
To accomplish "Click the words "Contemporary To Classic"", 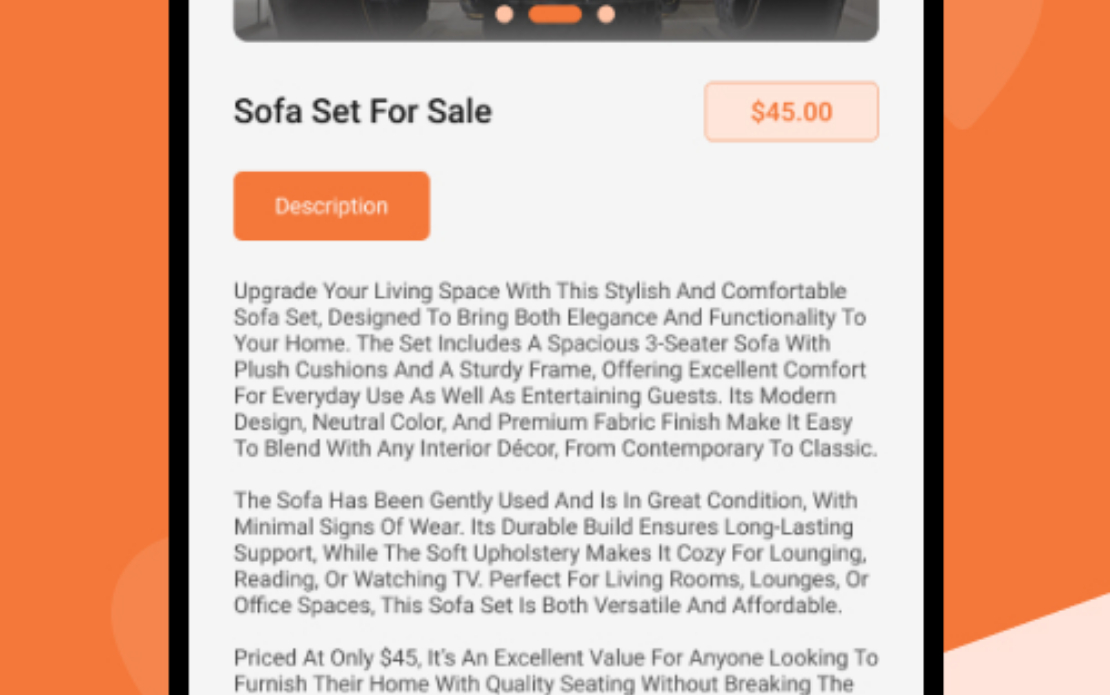I will 748,448.
